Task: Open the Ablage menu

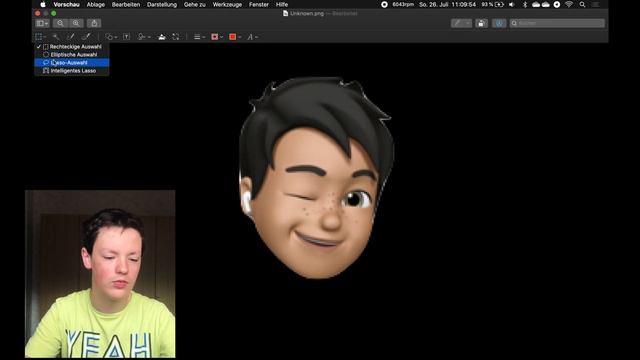Action: coord(96,4)
